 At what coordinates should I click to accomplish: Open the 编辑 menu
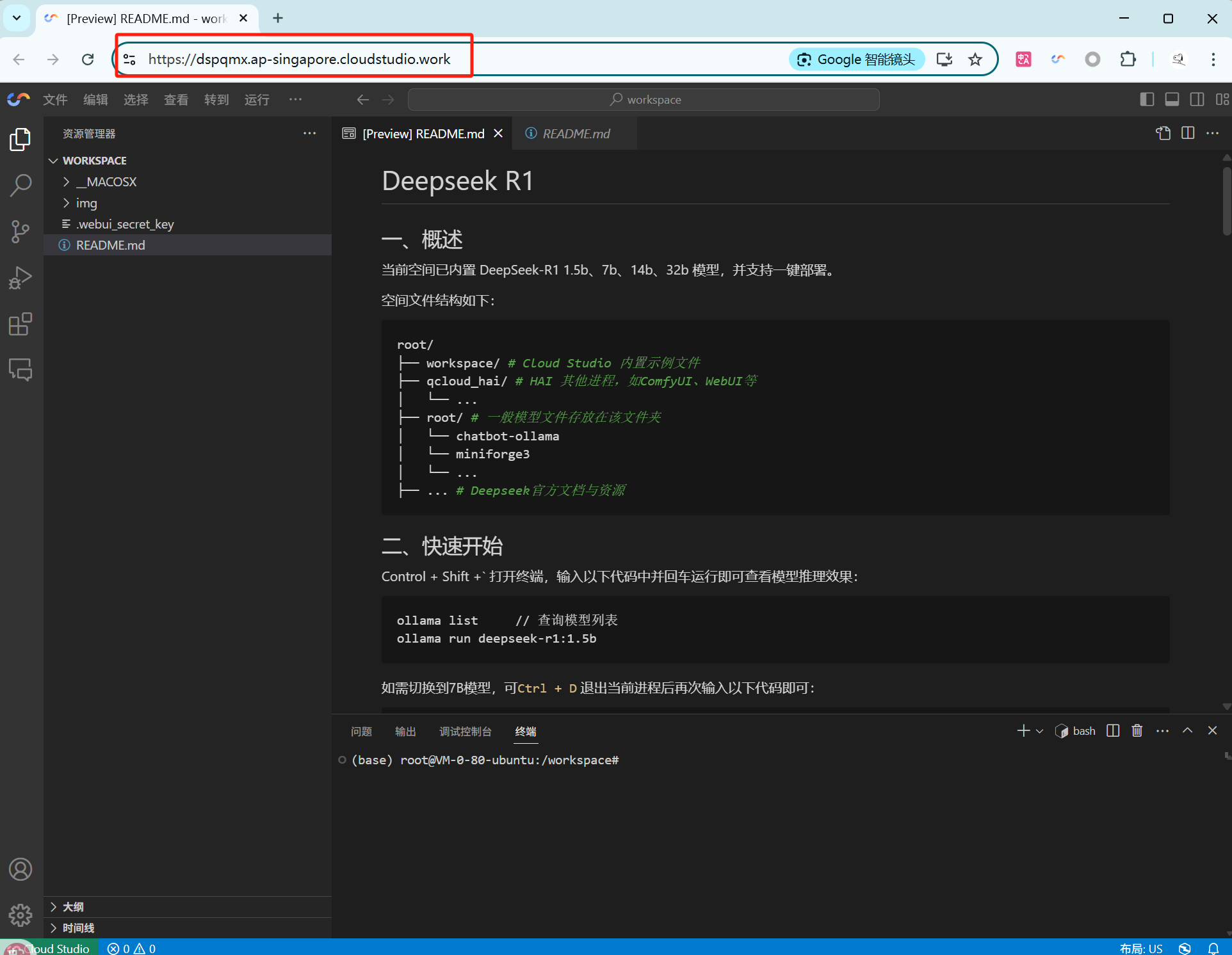95,99
